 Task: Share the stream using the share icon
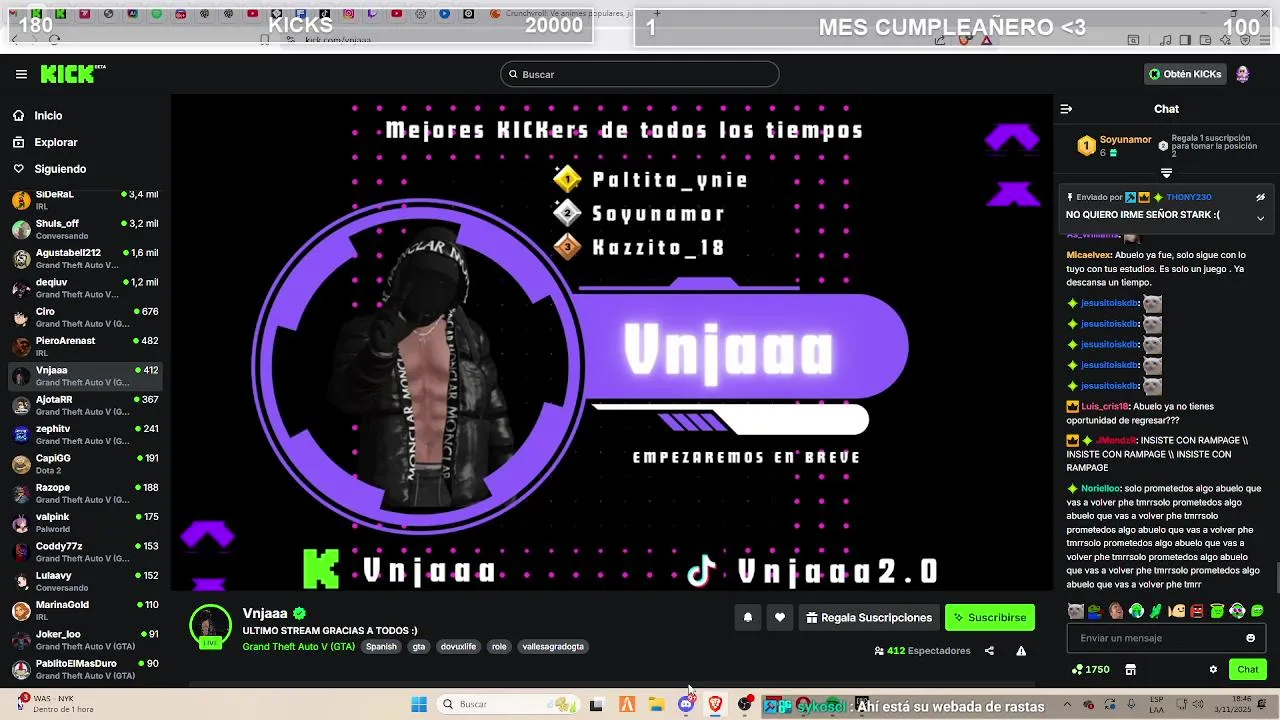pyautogui.click(x=989, y=651)
